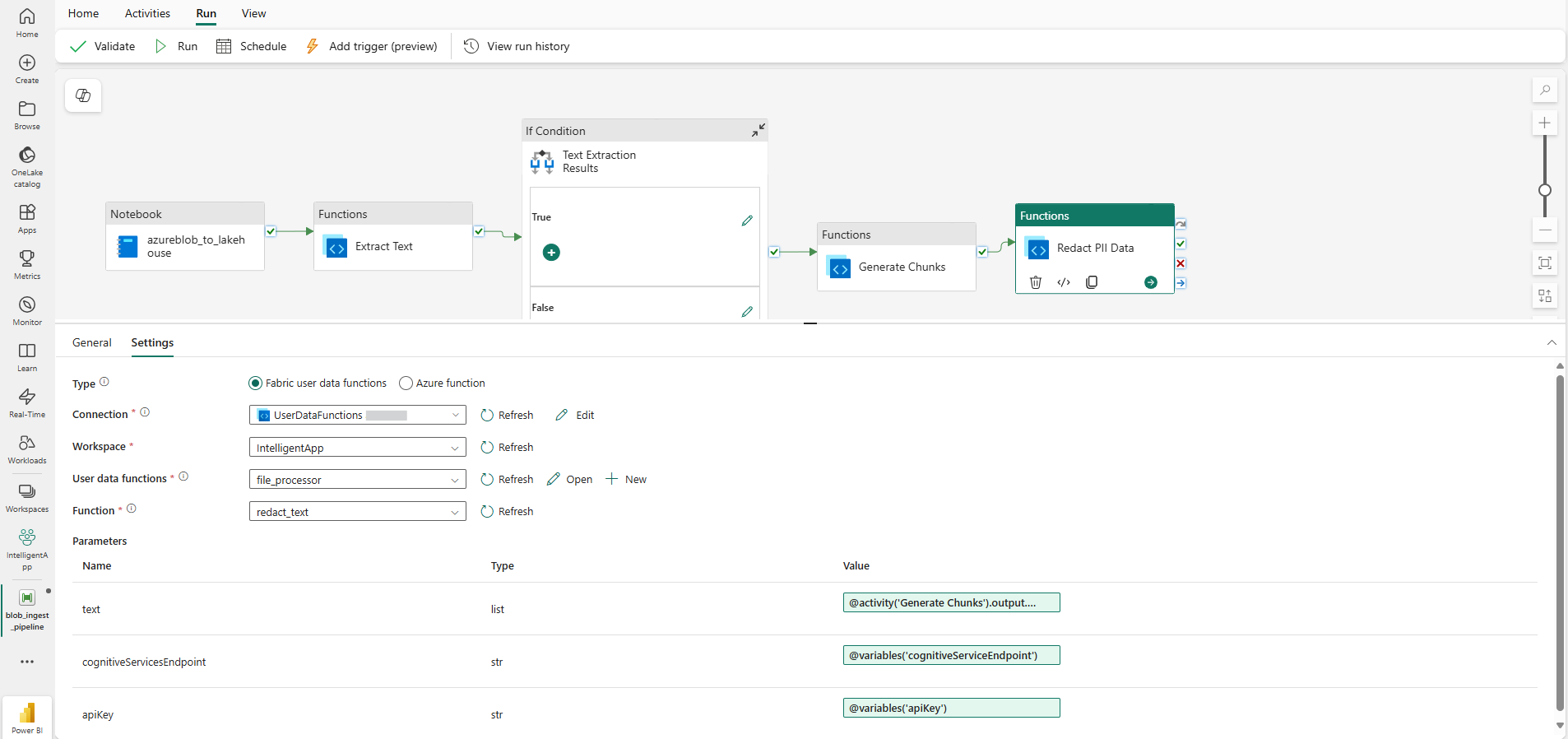Click the Run pipeline button
Viewport: 1568px width, 739px height.
pos(176,46)
